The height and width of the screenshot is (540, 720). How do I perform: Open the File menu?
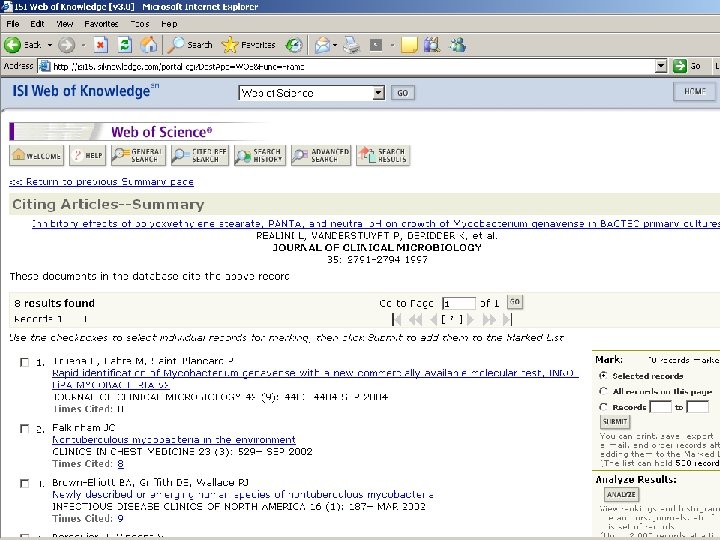[12, 23]
